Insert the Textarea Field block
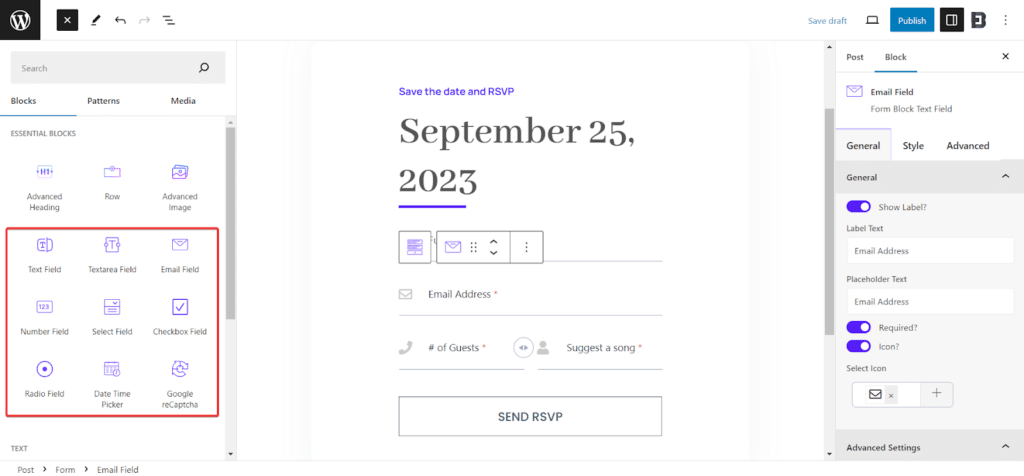This screenshot has height=476, width=1024. (111, 245)
